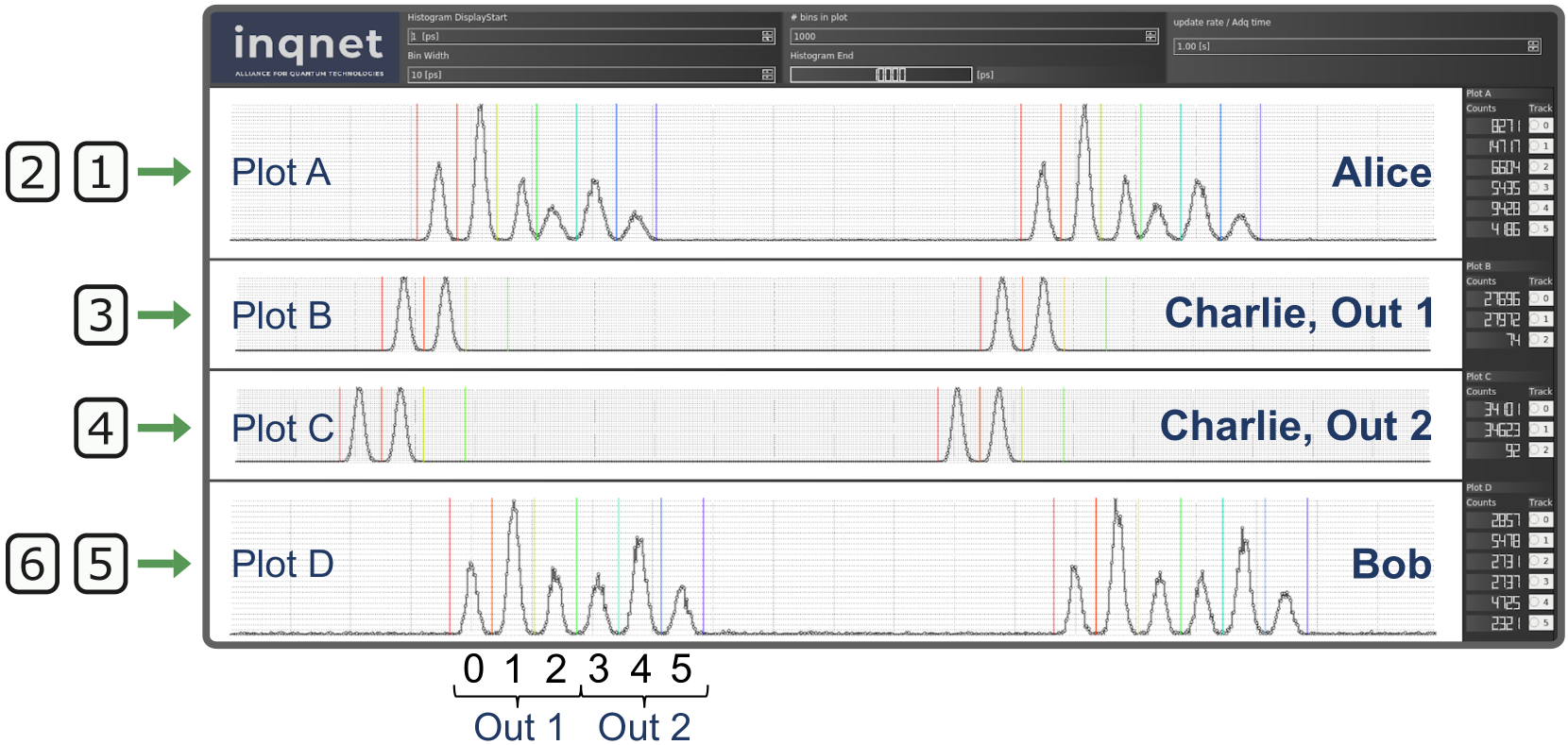The width and height of the screenshot is (1568, 745).
Task: Select Track 5 in the Plot D panel
Action: (1540, 623)
